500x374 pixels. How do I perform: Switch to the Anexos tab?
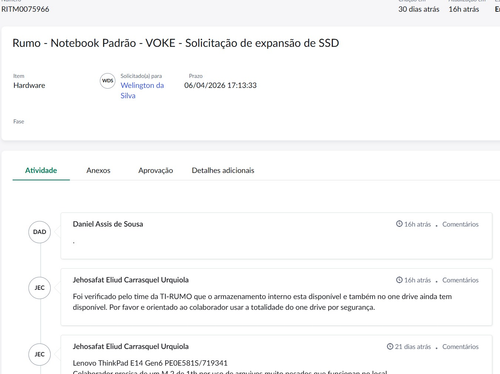(x=98, y=170)
